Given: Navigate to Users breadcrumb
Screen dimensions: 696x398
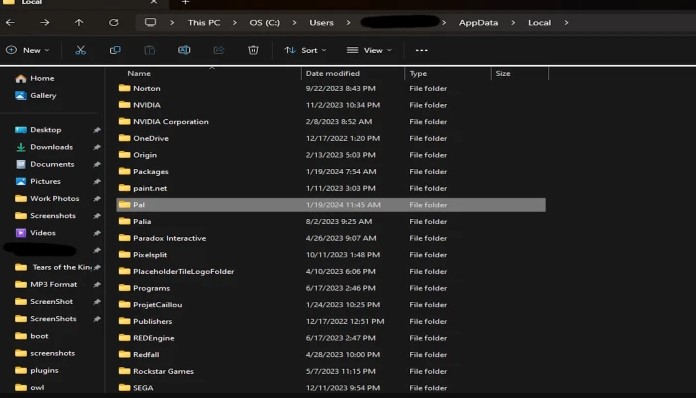Looking at the screenshot, I should coord(321,23).
